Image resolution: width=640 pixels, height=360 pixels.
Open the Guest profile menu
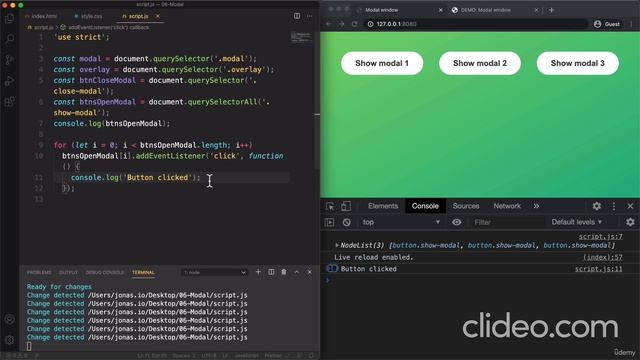(607, 24)
